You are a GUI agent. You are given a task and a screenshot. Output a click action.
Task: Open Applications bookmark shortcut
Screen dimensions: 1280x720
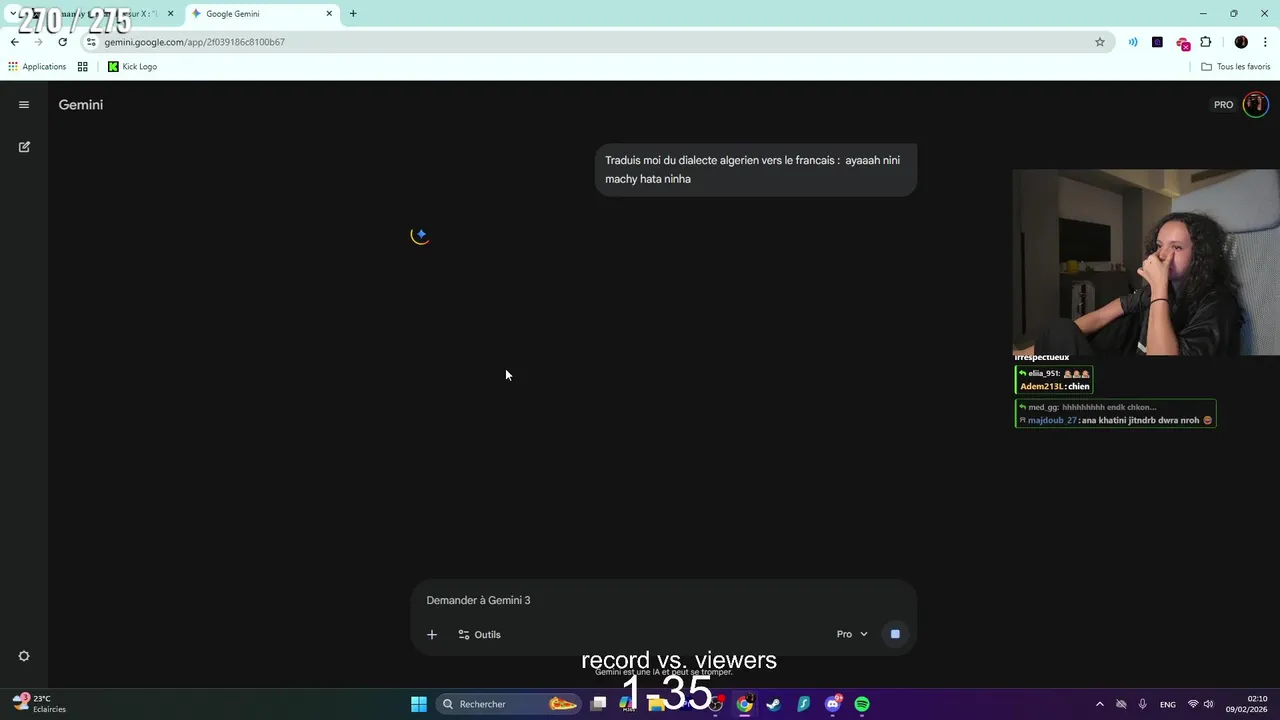pyautogui.click(x=37, y=67)
